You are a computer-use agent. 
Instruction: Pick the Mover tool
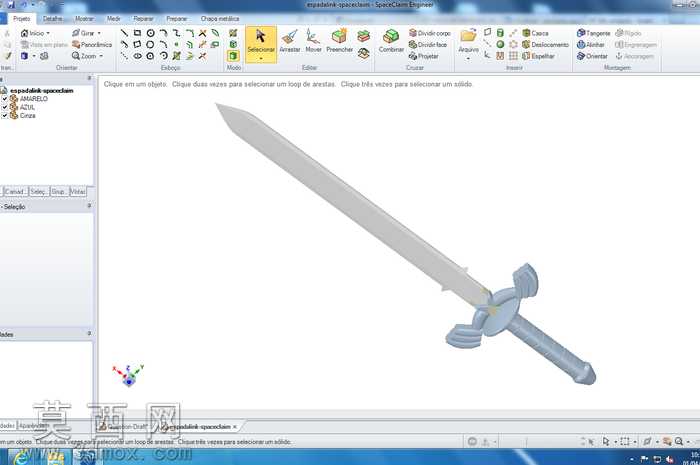[313, 41]
